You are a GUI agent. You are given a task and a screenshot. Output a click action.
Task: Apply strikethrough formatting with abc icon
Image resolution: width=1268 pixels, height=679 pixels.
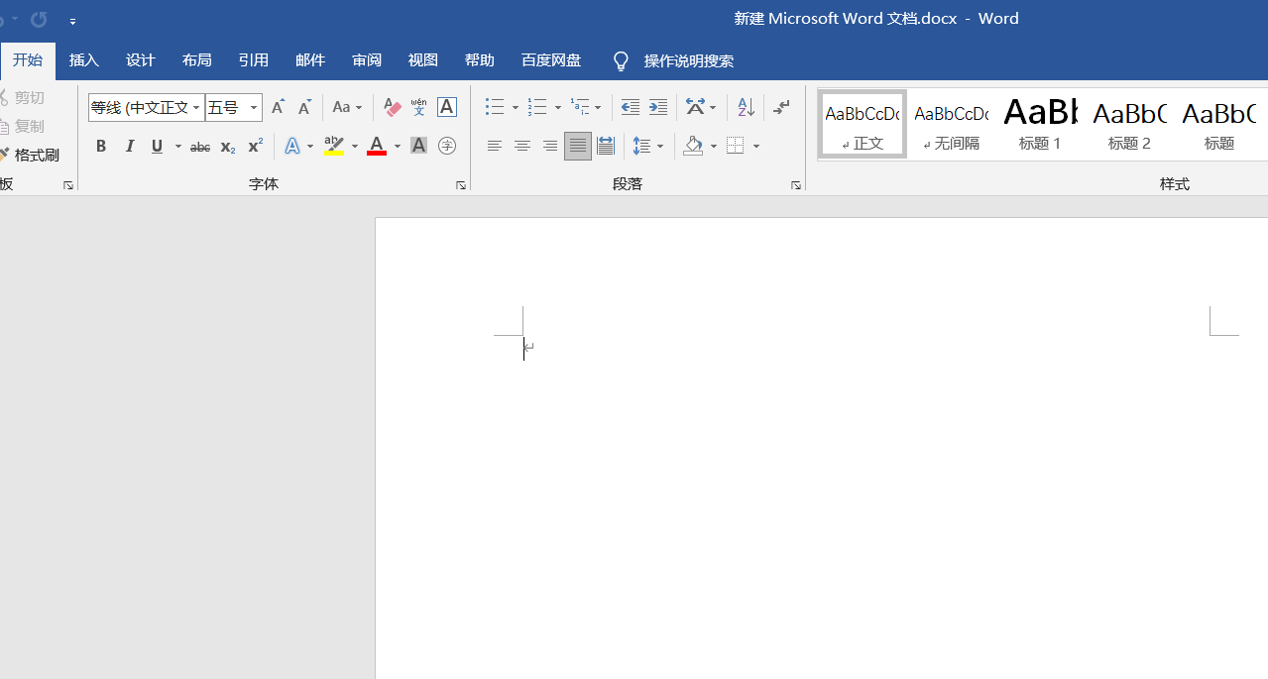click(x=200, y=147)
